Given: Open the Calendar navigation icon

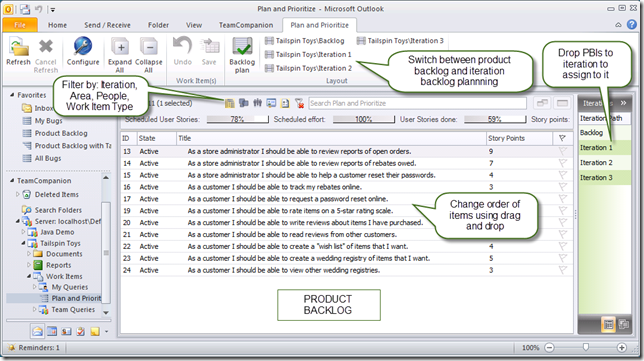Looking at the screenshot, I should click(52, 331).
